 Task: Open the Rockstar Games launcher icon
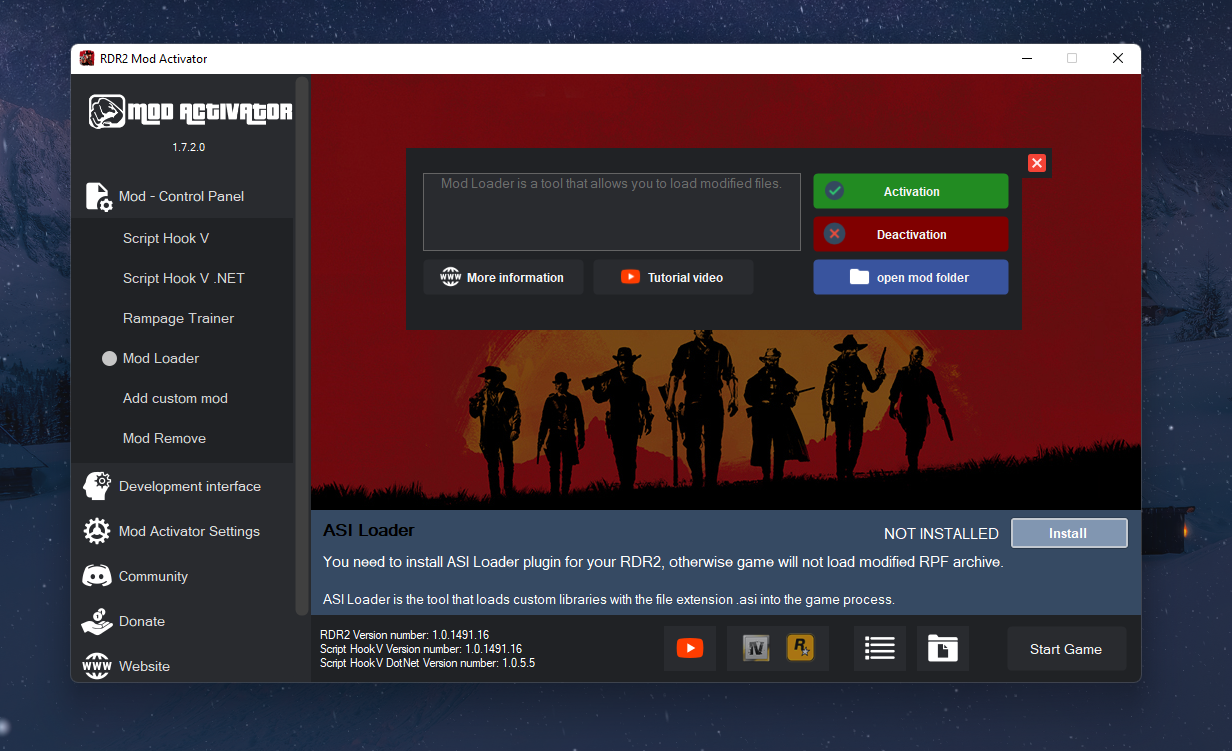[x=800, y=648]
